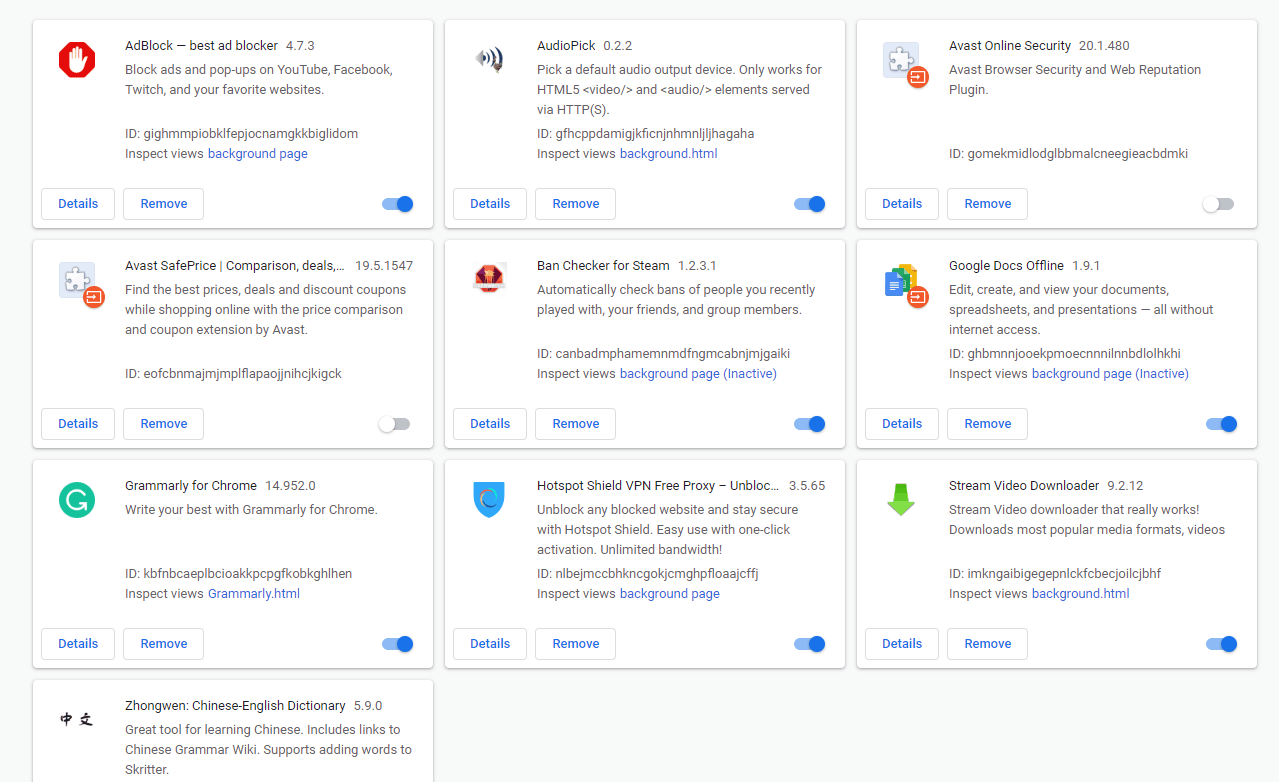Remove the Hotspot Shield VPN extension
This screenshot has width=1279, height=782.
[x=576, y=644]
